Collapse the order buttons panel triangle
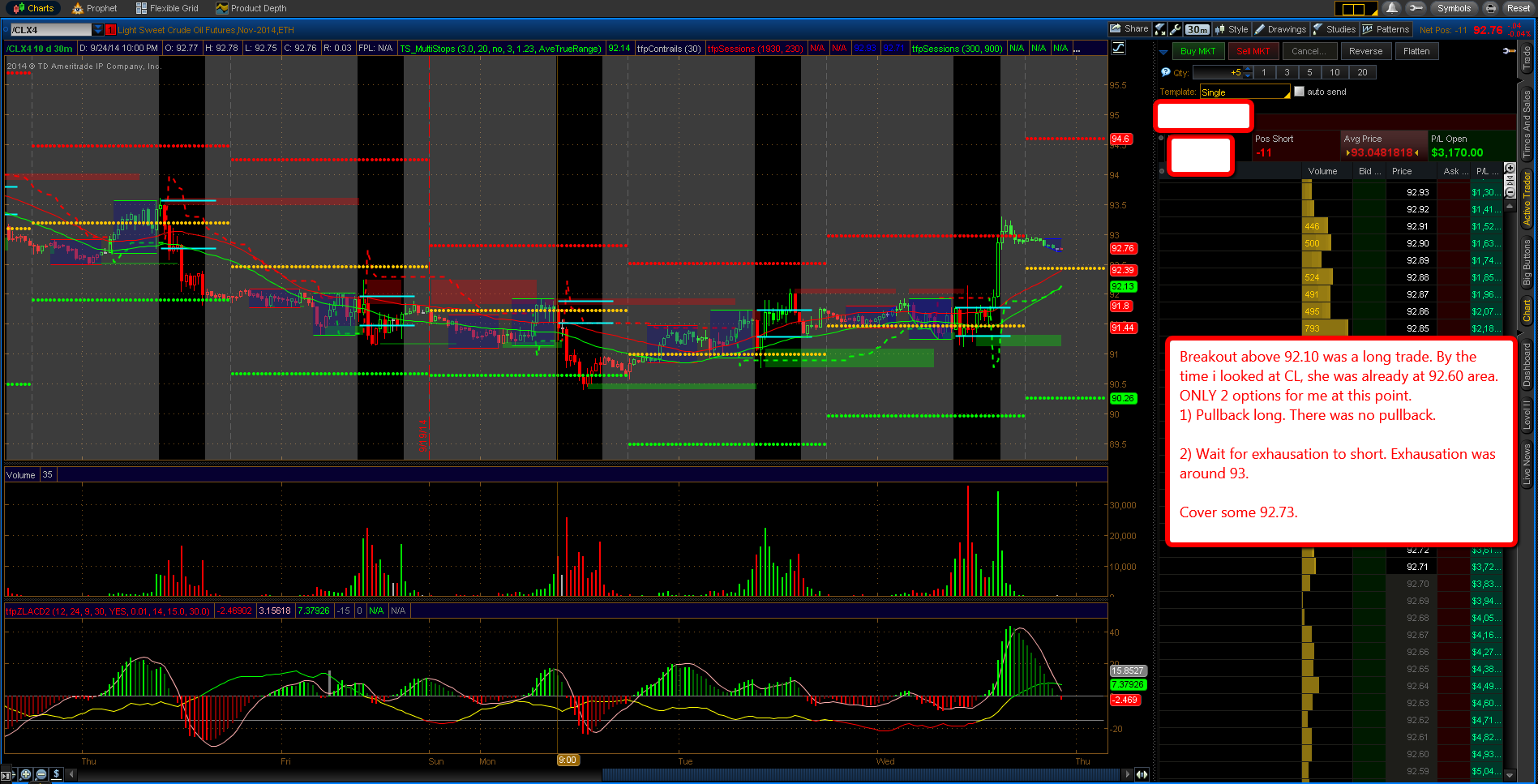Image resolution: width=1538 pixels, height=784 pixels. coord(1163,52)
